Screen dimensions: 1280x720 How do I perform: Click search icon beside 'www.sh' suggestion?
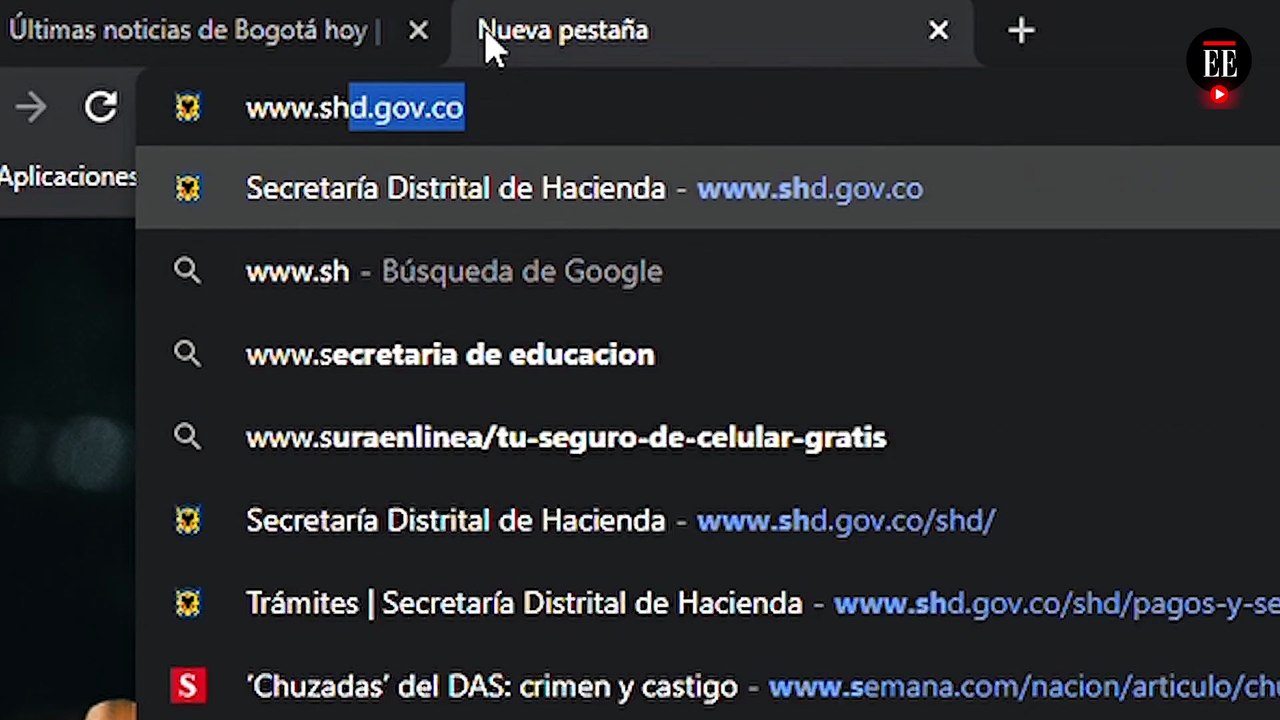click(x=187, y=271)
